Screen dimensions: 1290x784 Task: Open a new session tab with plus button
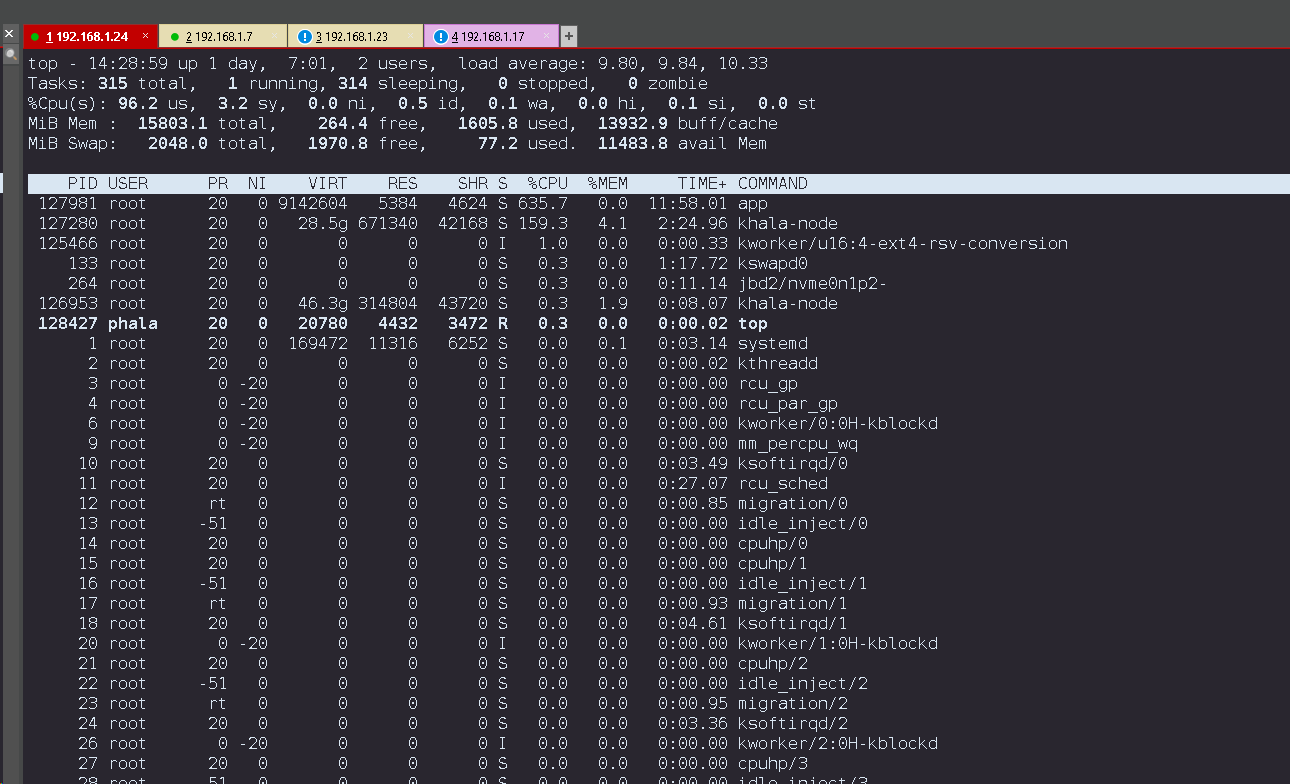click(569, 37)
